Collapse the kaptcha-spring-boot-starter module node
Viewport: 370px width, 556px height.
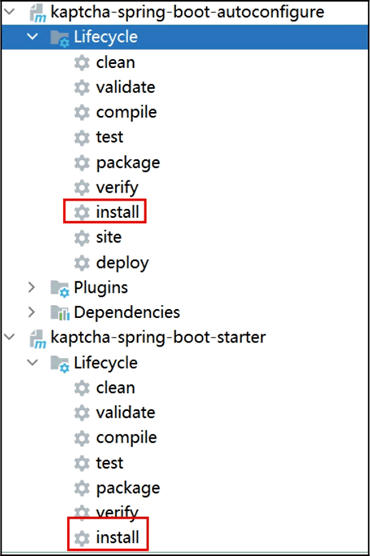click(x=10, y=337)
